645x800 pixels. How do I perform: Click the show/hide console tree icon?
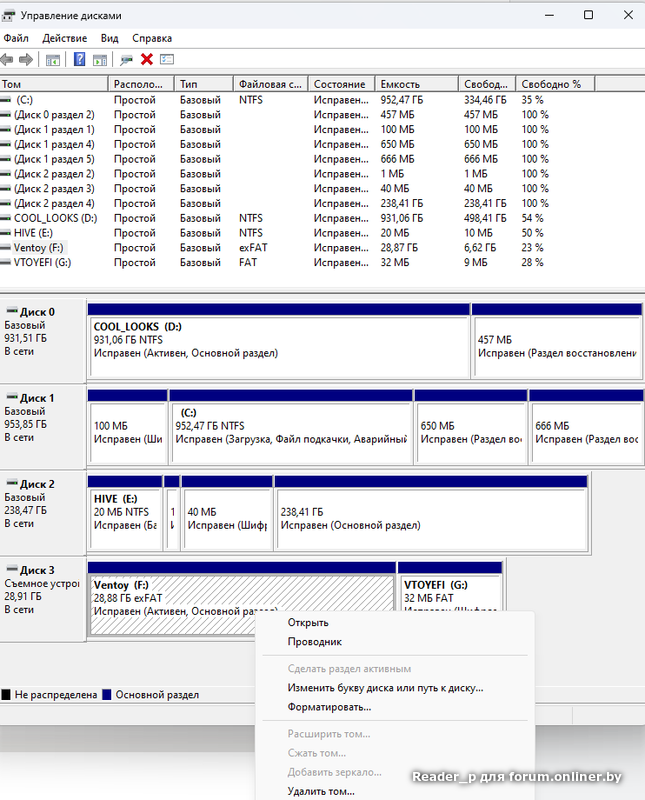[x=53, y=60]
